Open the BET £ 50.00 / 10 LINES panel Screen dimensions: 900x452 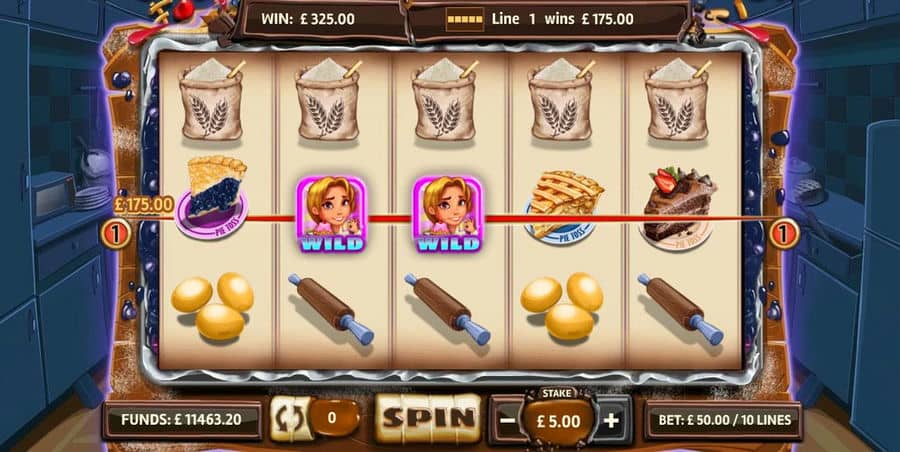(724, 420)
